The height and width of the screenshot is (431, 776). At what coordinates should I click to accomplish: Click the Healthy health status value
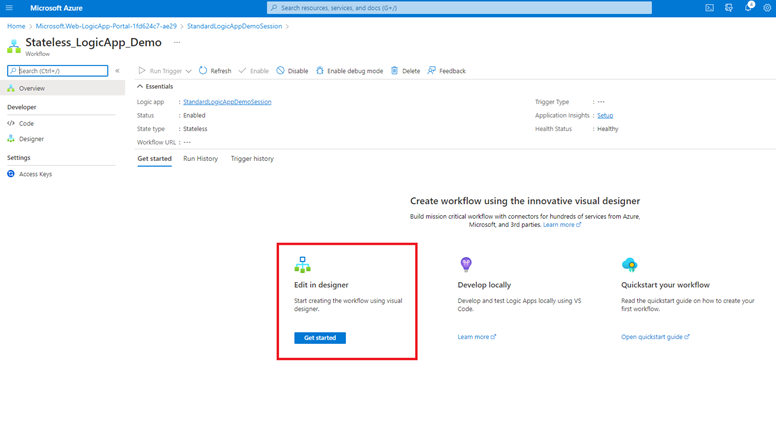[608, 129]
